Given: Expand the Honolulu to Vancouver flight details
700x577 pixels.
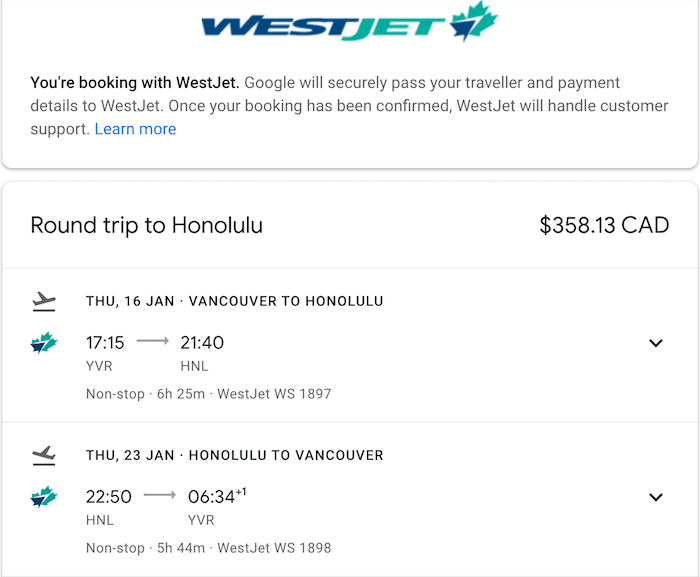Looking at the screenshot, I should tap(655, 497).
